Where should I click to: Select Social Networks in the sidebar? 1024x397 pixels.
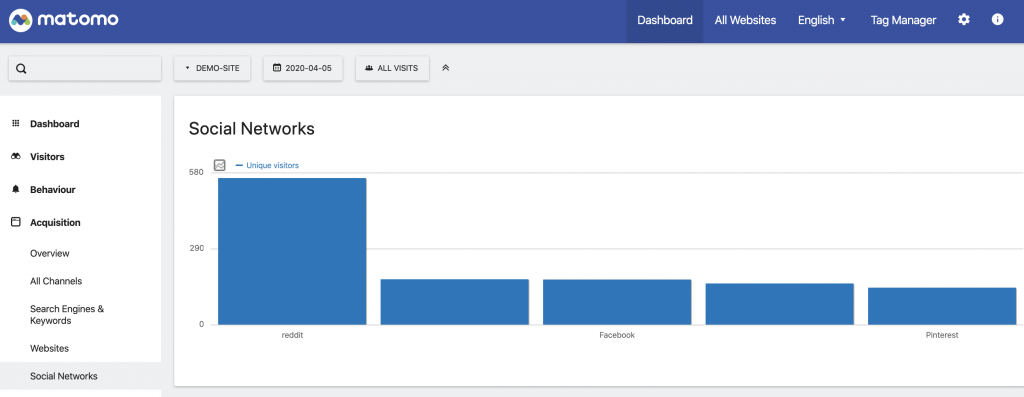click(x=80, y=376)
